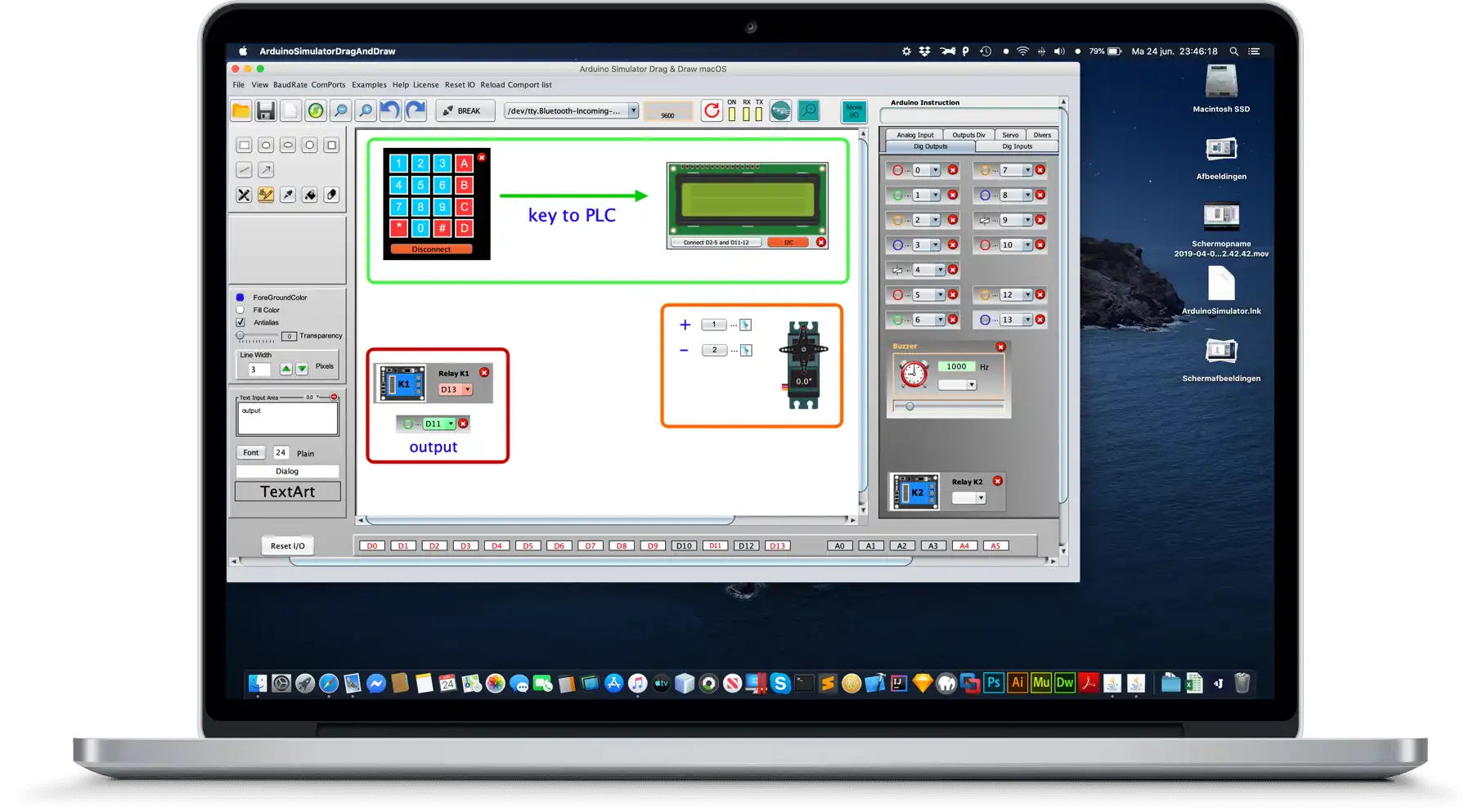Click the I2C button on LCD

point(788,242)
